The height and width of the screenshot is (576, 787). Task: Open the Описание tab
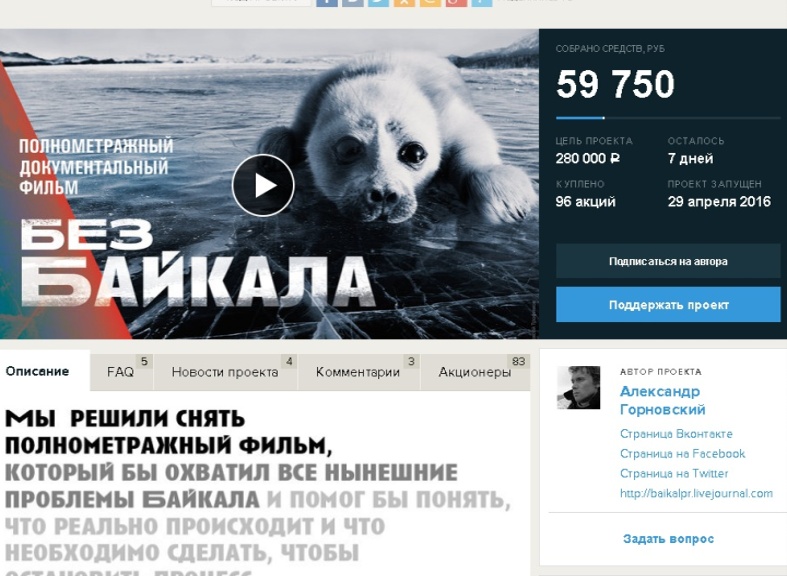[37, 371]
